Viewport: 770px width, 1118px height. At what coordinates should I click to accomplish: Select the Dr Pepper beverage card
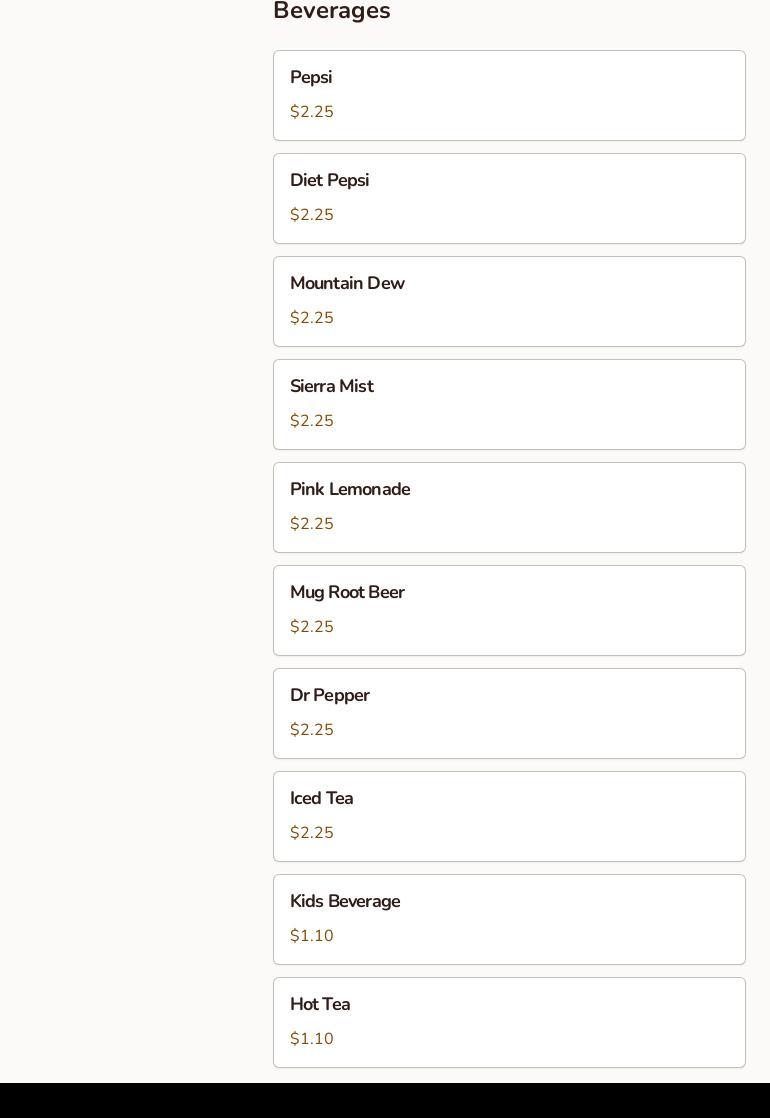(509, 714)
